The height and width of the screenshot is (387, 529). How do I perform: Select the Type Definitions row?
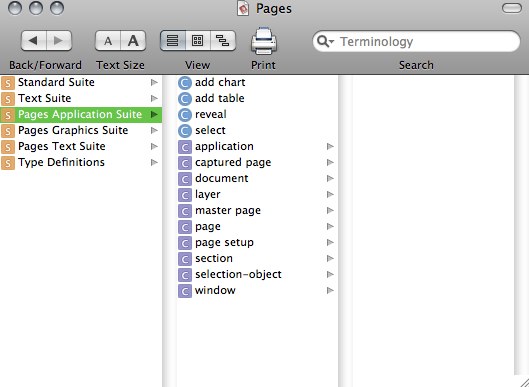tap(81, 162)
